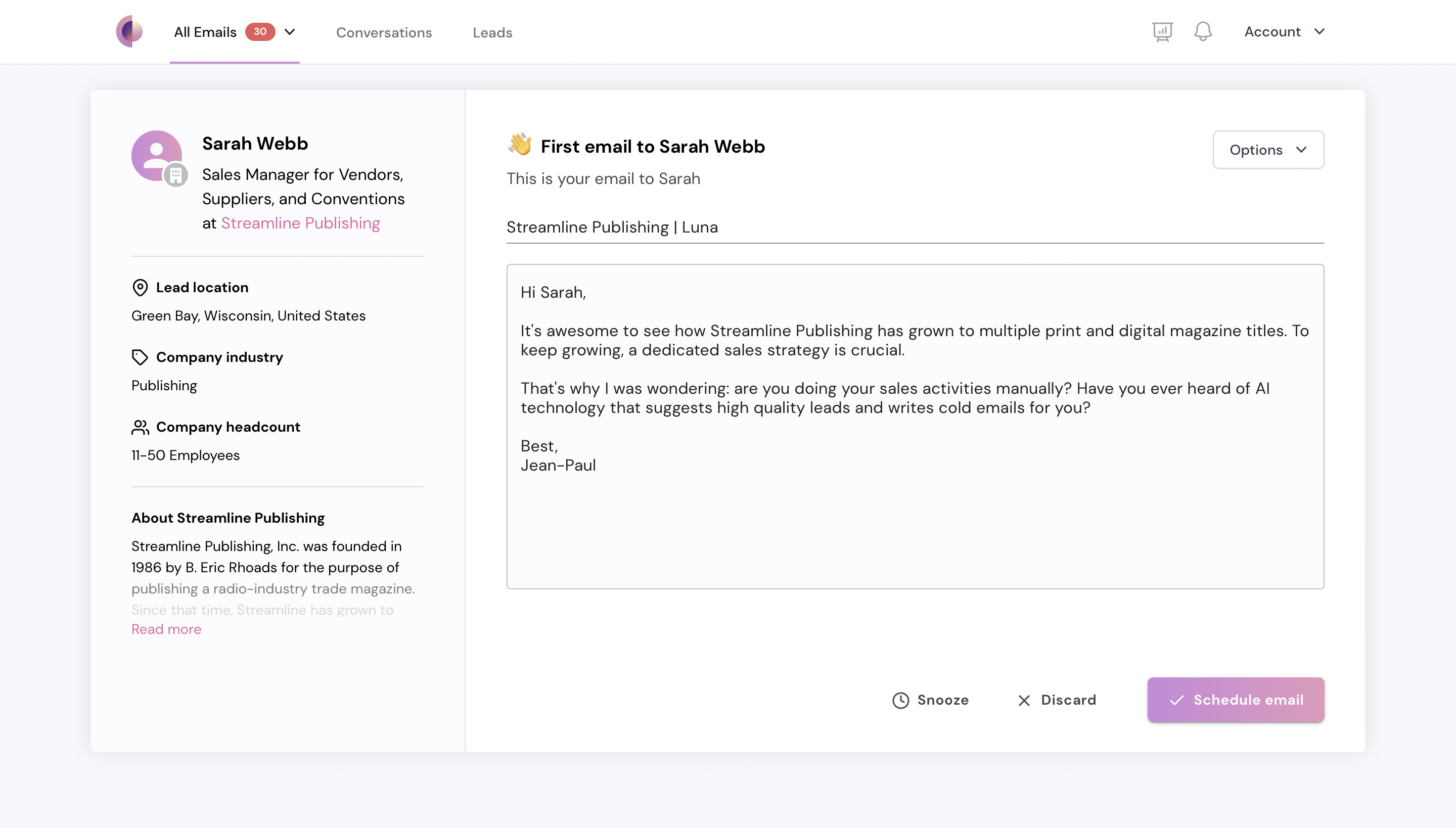This screenshot has width=1456, height=828.
Task: Click the Luna logo
Action: point(129,31)
